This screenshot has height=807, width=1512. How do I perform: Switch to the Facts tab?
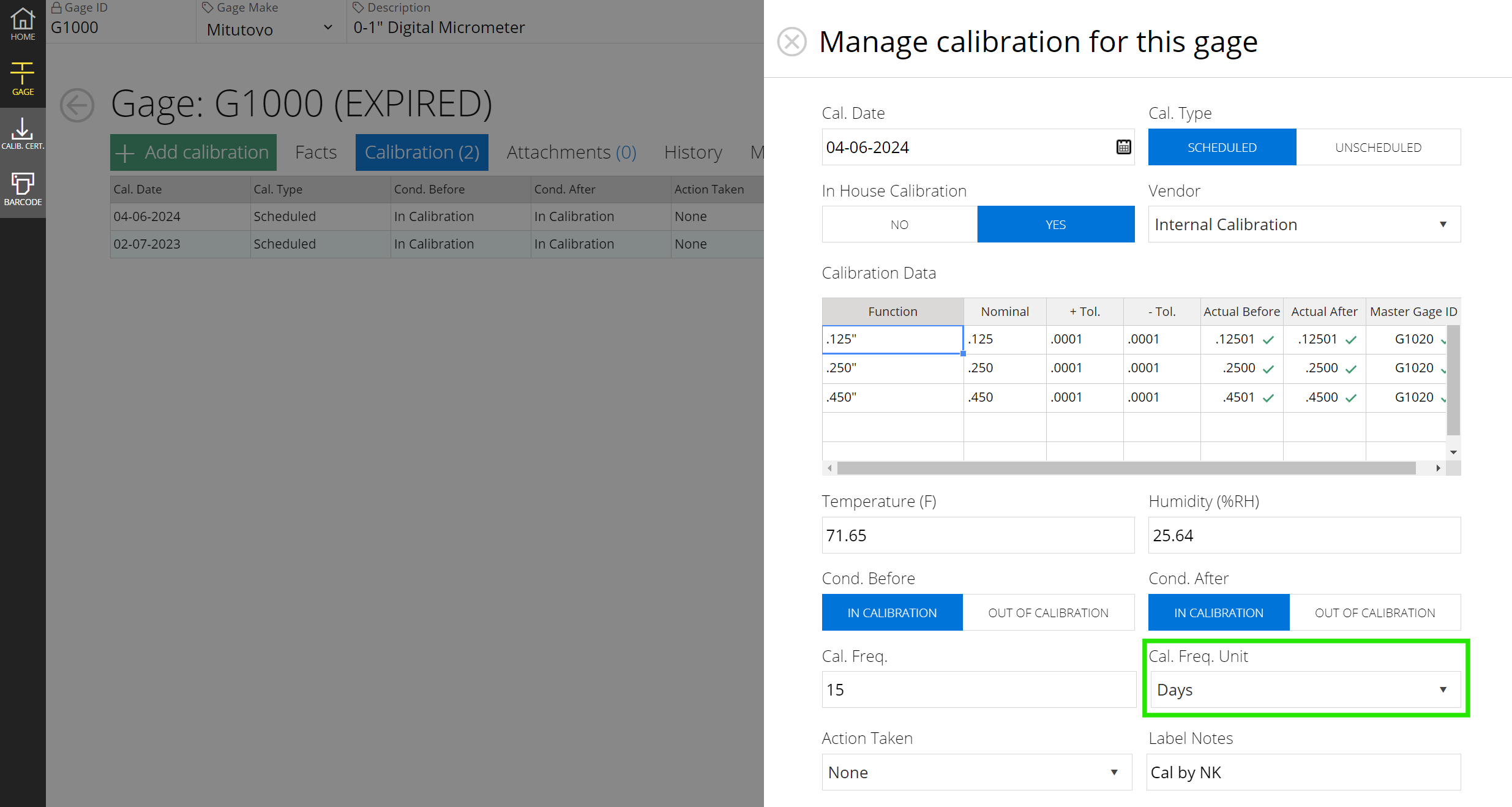(316, 152)
